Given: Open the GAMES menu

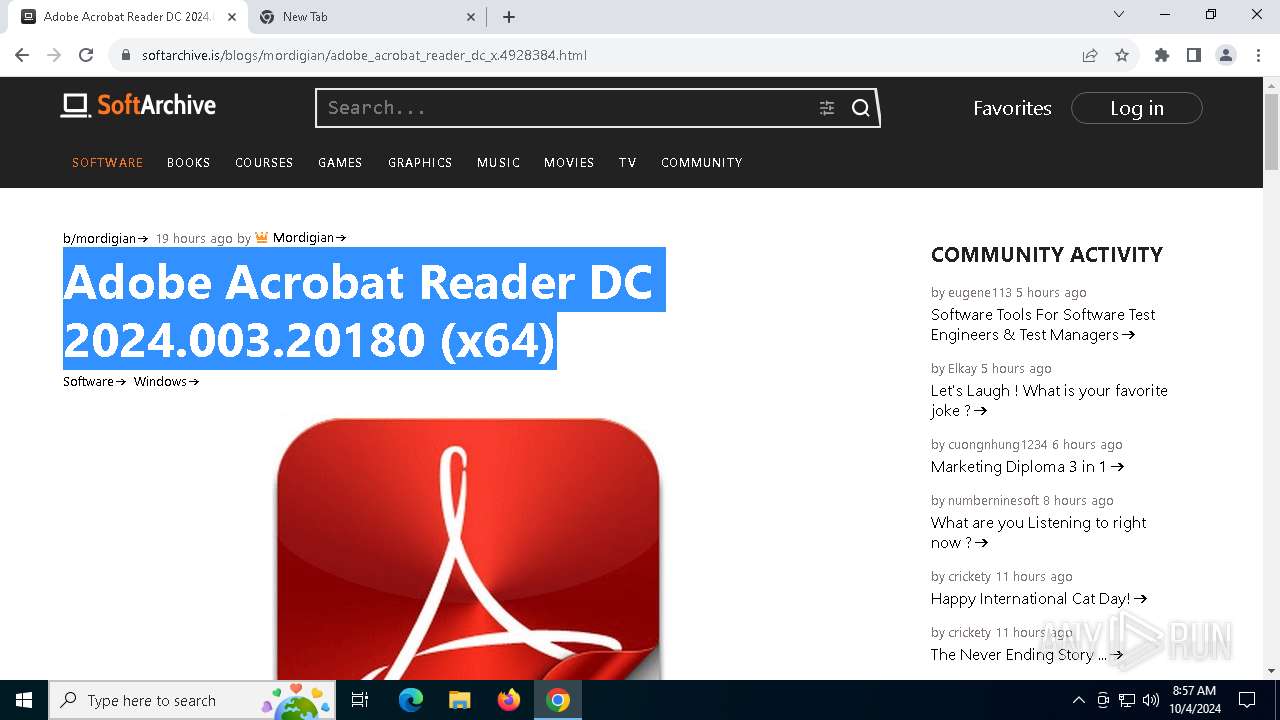Looking at the screenshot, I should (340, 162).
